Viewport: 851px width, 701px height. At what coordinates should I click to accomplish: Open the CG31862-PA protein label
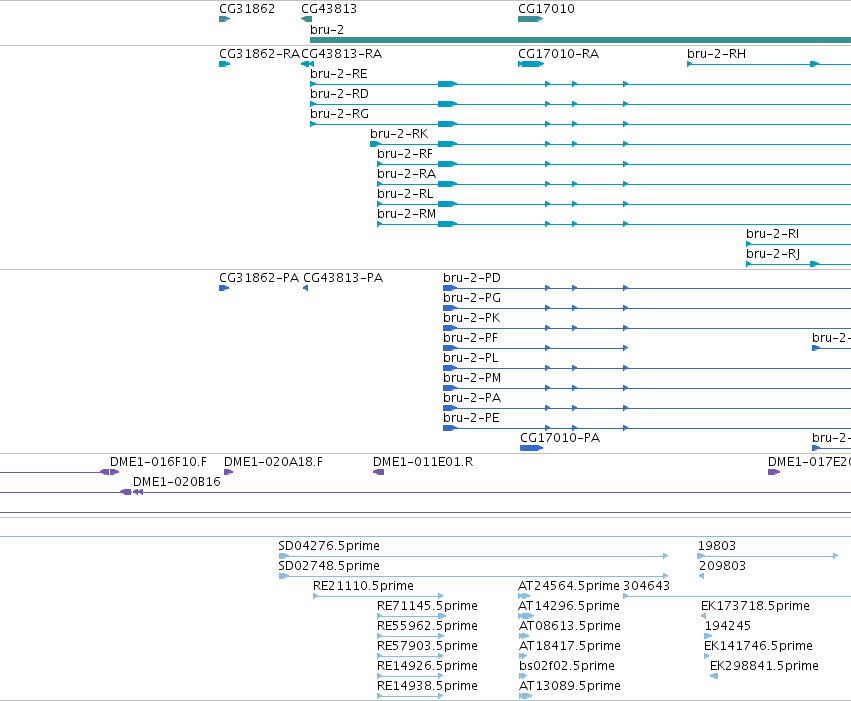pyautogui.click(x=259, y=278)
